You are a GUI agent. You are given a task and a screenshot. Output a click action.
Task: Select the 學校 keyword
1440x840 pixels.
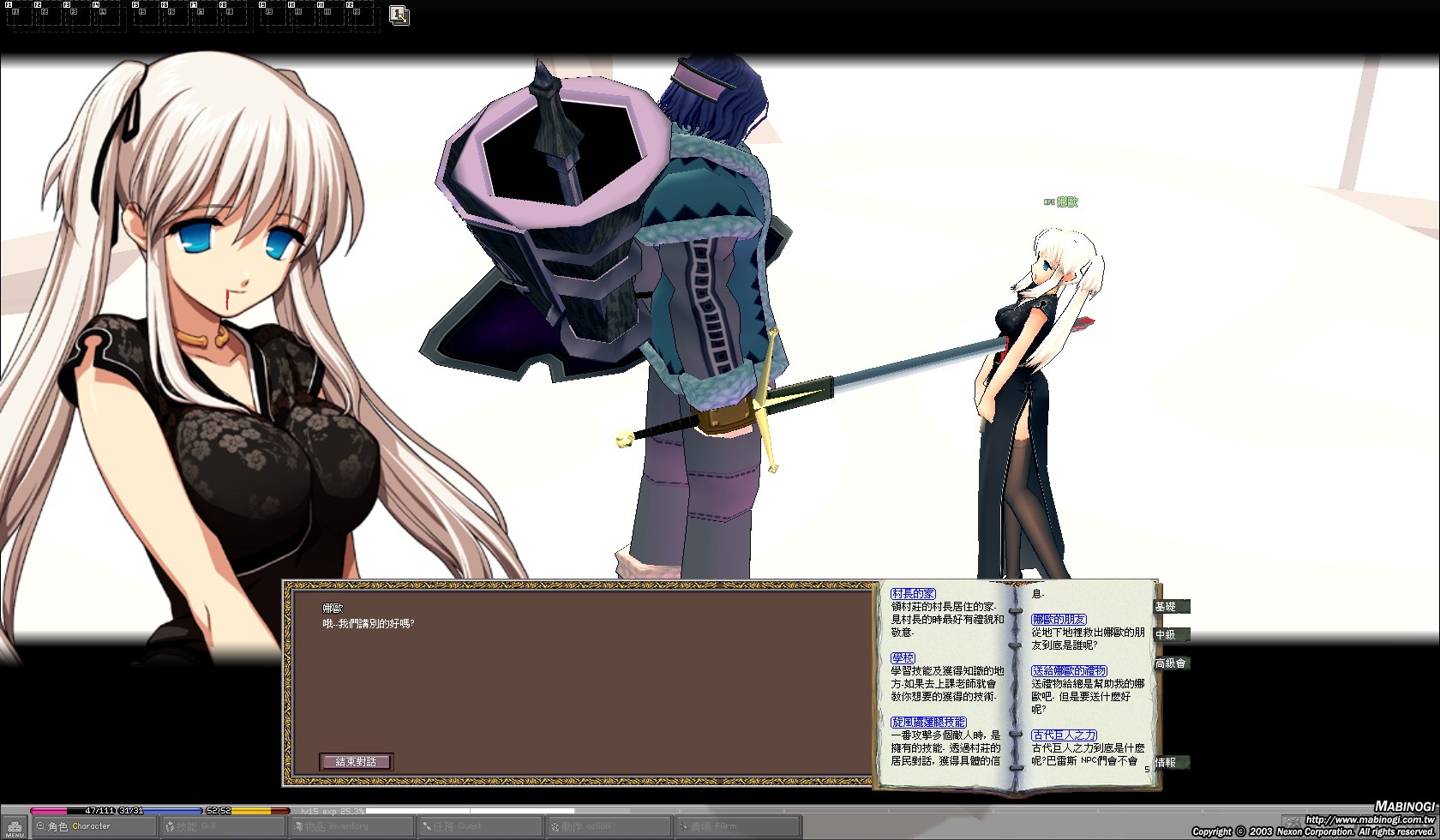pos(903,658)
